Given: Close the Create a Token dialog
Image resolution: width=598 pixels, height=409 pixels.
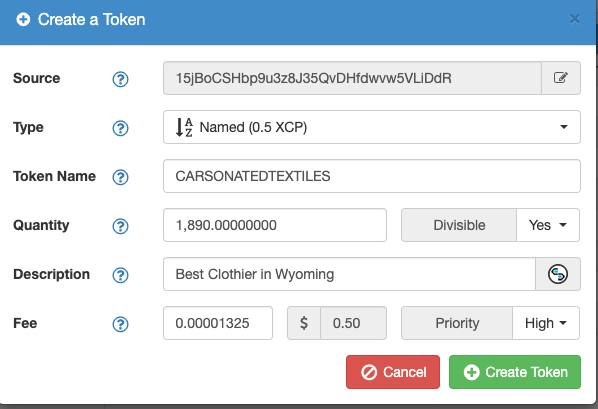Looking at the screenshot, I should 574,18.
